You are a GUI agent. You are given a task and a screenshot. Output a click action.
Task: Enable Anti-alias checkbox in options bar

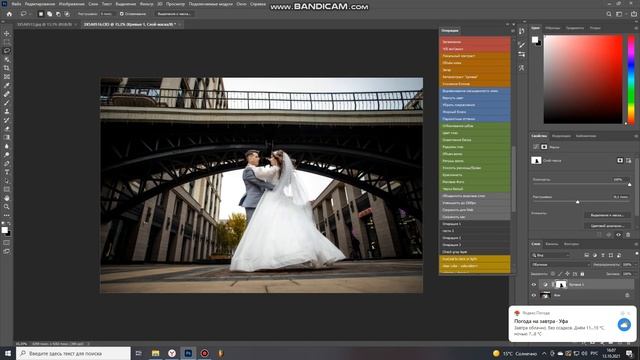(x=121, y=14)
